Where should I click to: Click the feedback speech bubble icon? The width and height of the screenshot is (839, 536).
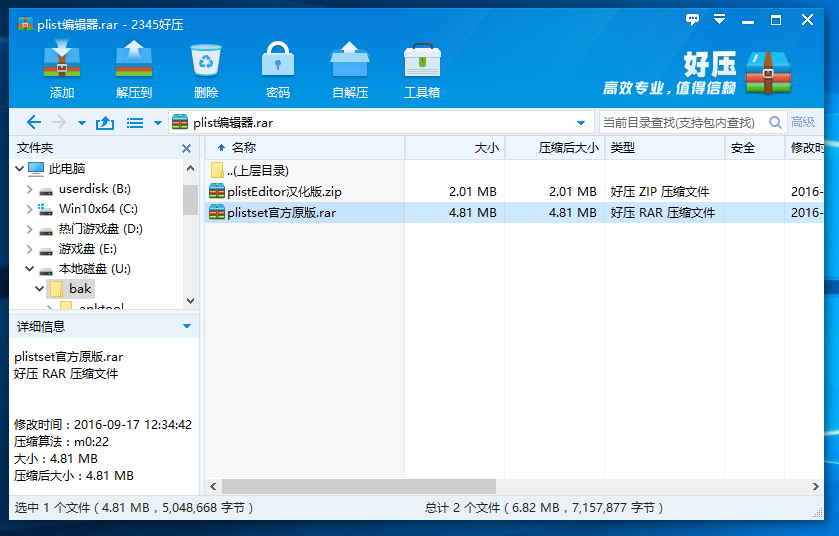(692, 19)
